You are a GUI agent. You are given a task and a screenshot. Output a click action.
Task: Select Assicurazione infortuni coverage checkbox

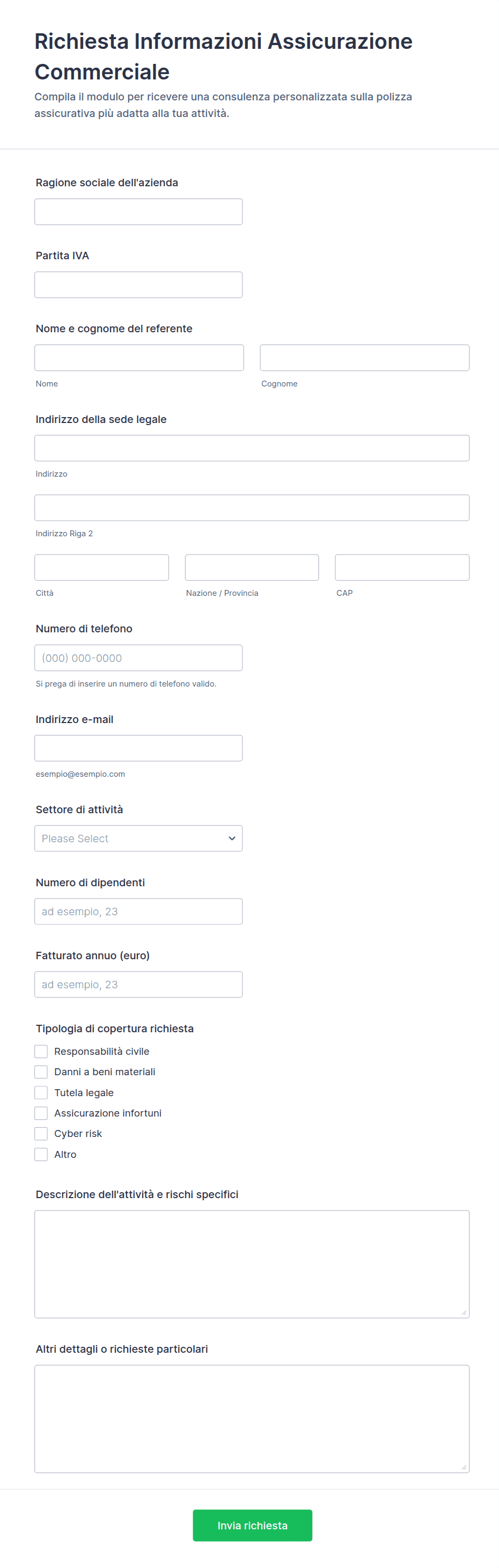click(x=41, y=1113)
